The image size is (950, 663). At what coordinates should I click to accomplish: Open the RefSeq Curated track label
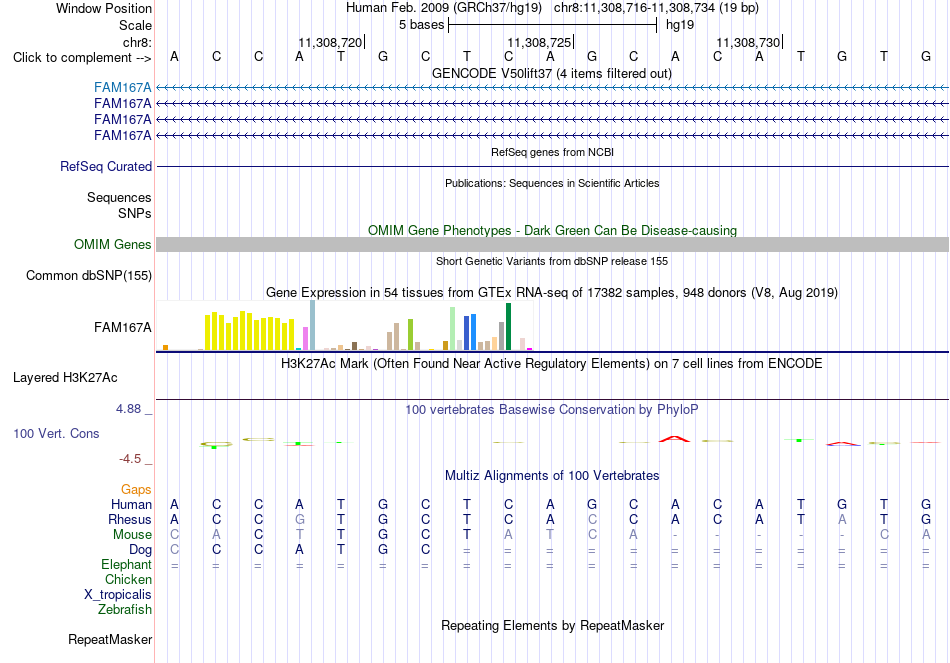[106, 166]
